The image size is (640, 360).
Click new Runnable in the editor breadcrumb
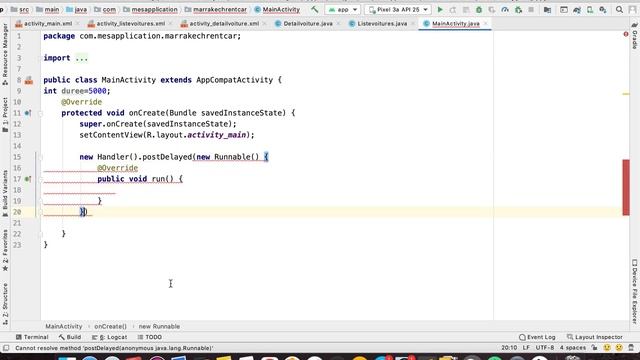pyautogui.click(x=159, y=327)
